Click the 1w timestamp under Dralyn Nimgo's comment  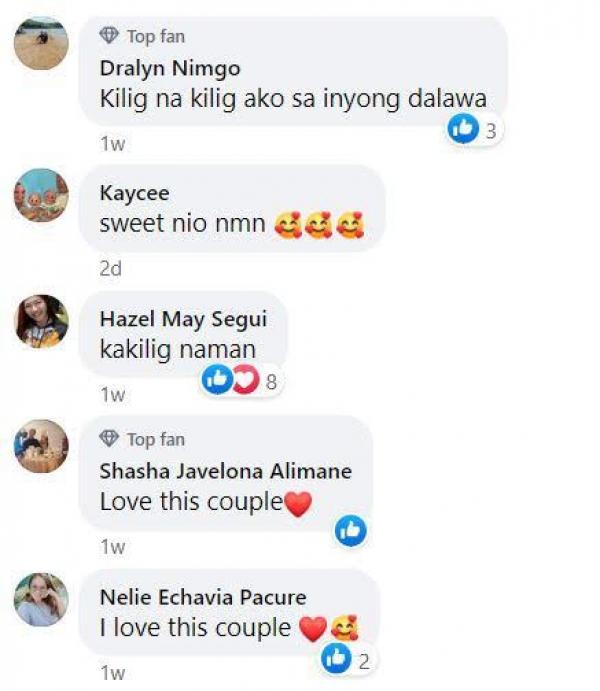tap(113, 143)
